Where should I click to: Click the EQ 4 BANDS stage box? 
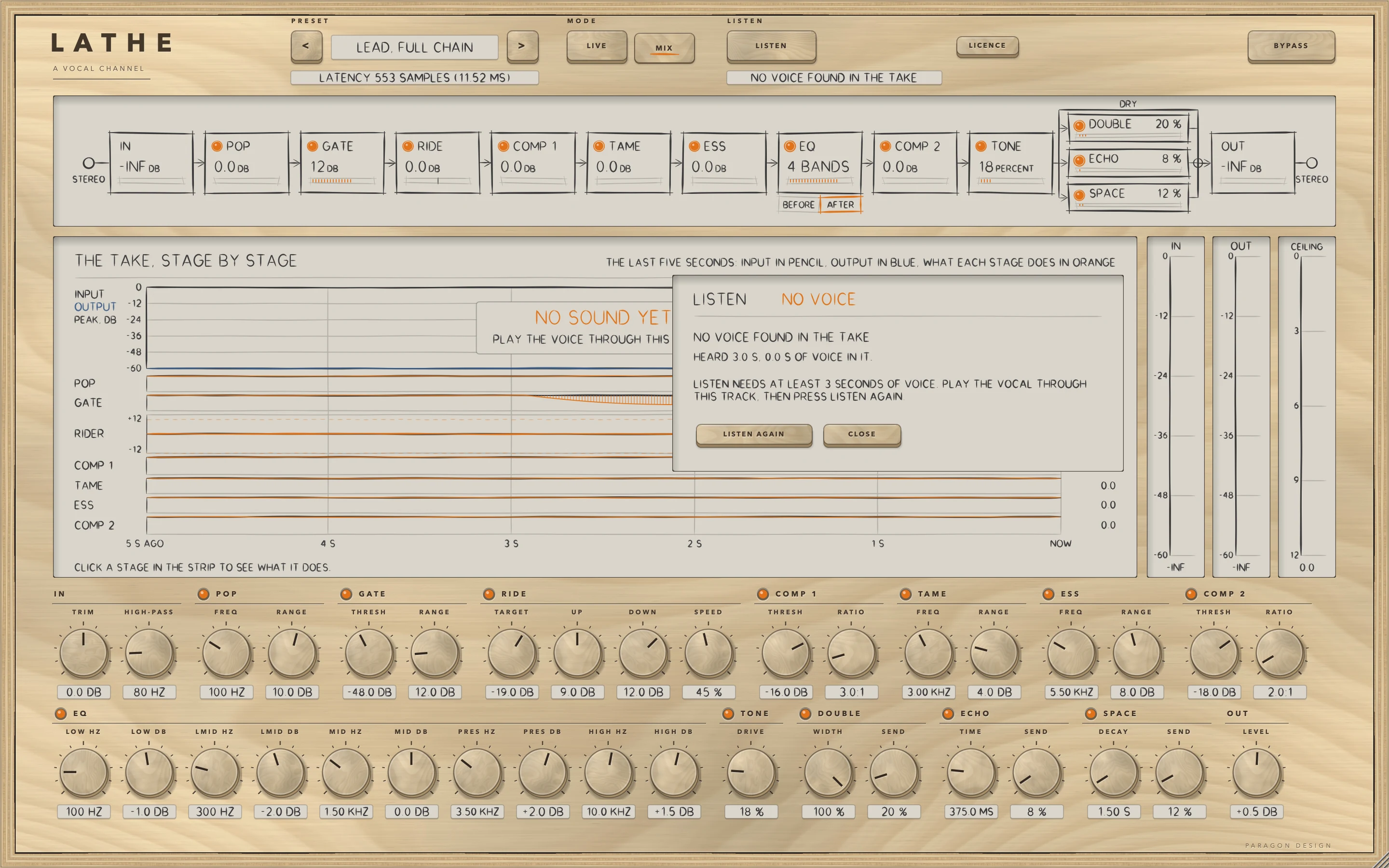[819, 163]
